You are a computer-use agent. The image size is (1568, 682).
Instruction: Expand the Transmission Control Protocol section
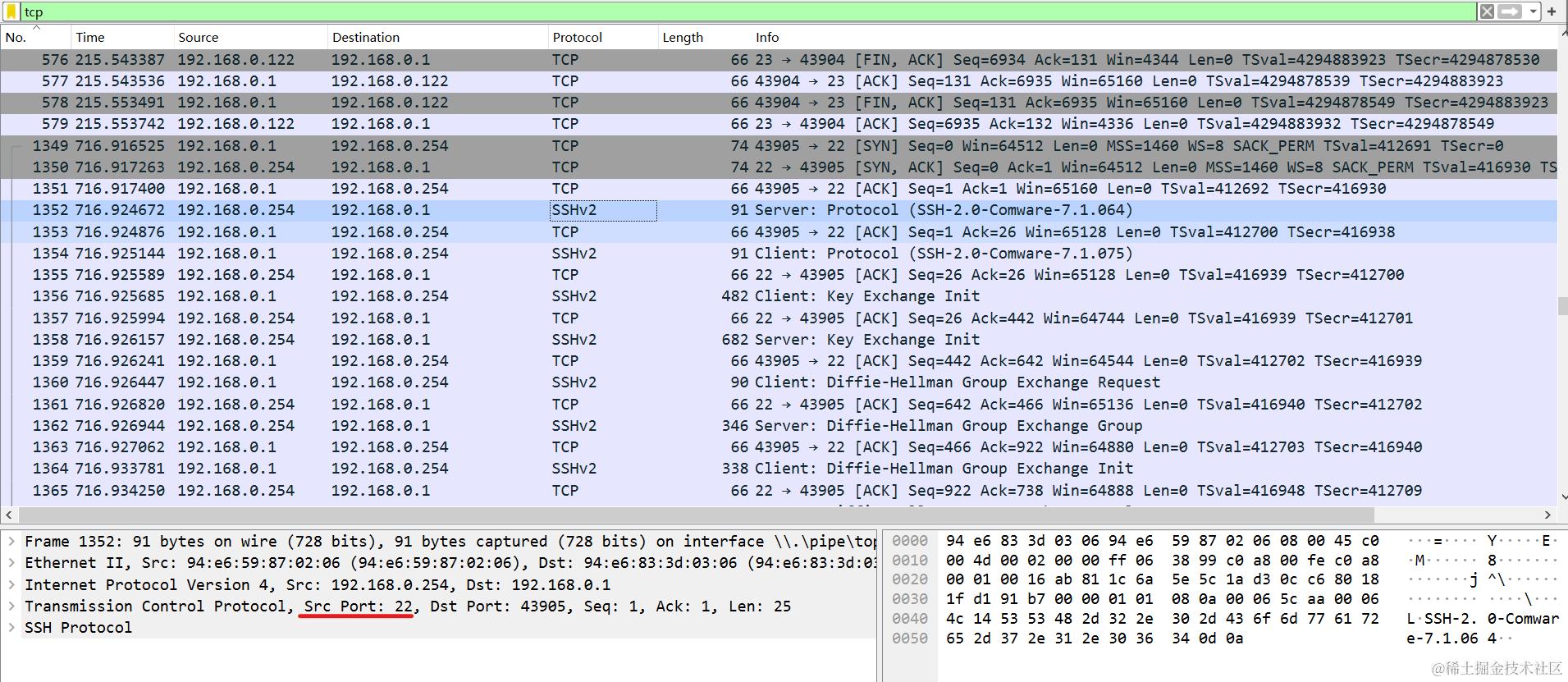[x=11, y=606]
